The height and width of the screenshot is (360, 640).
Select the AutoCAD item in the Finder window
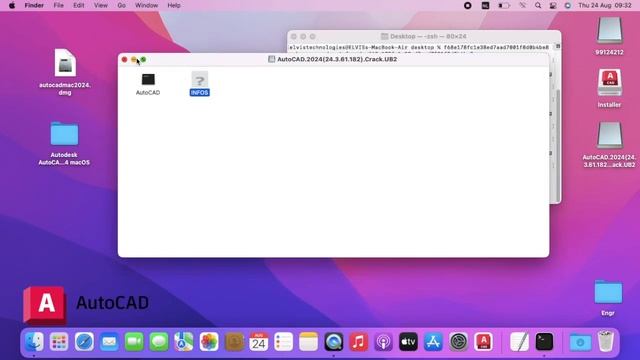(148, 84)
